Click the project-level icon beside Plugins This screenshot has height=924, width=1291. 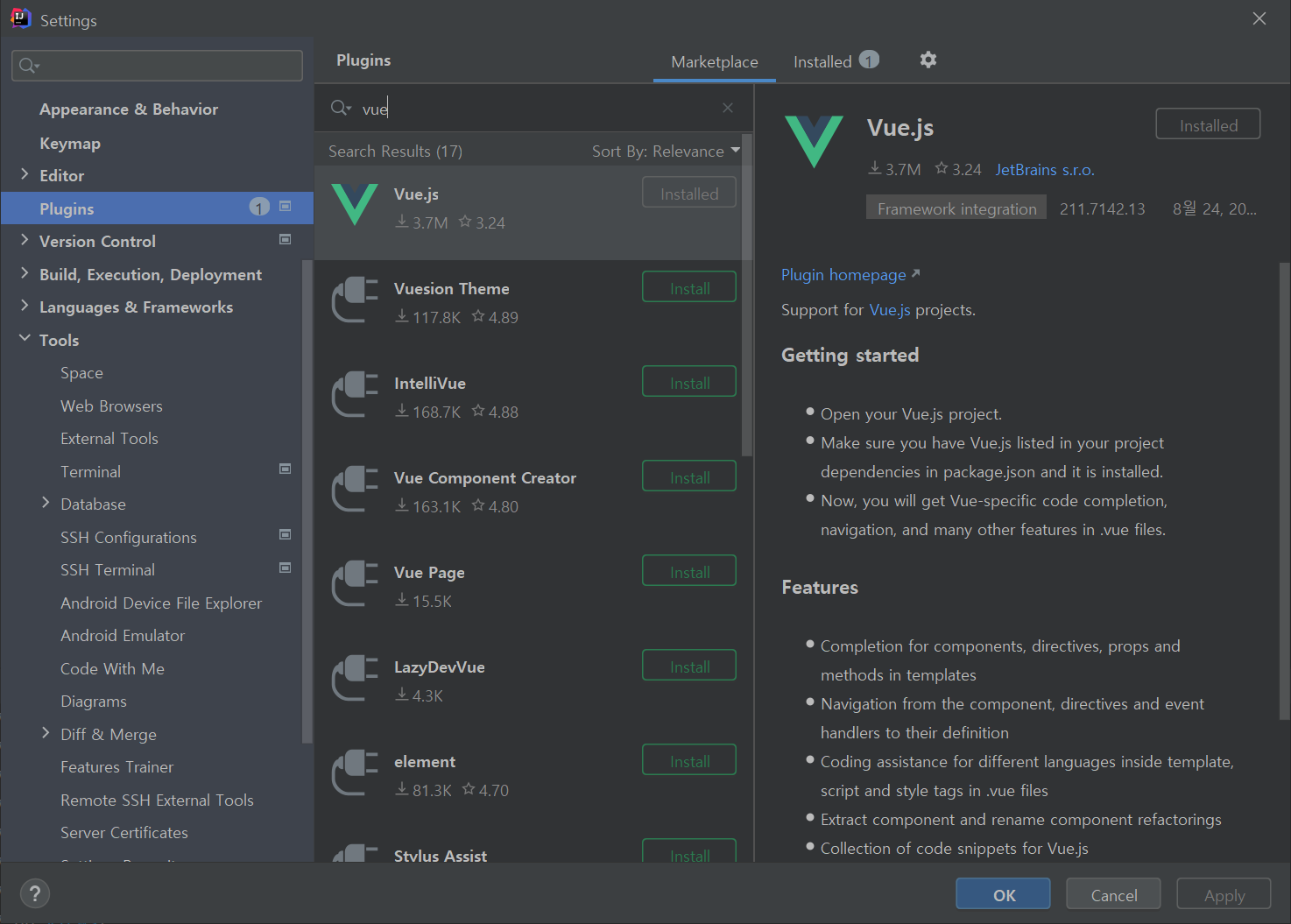coord(285,207)
